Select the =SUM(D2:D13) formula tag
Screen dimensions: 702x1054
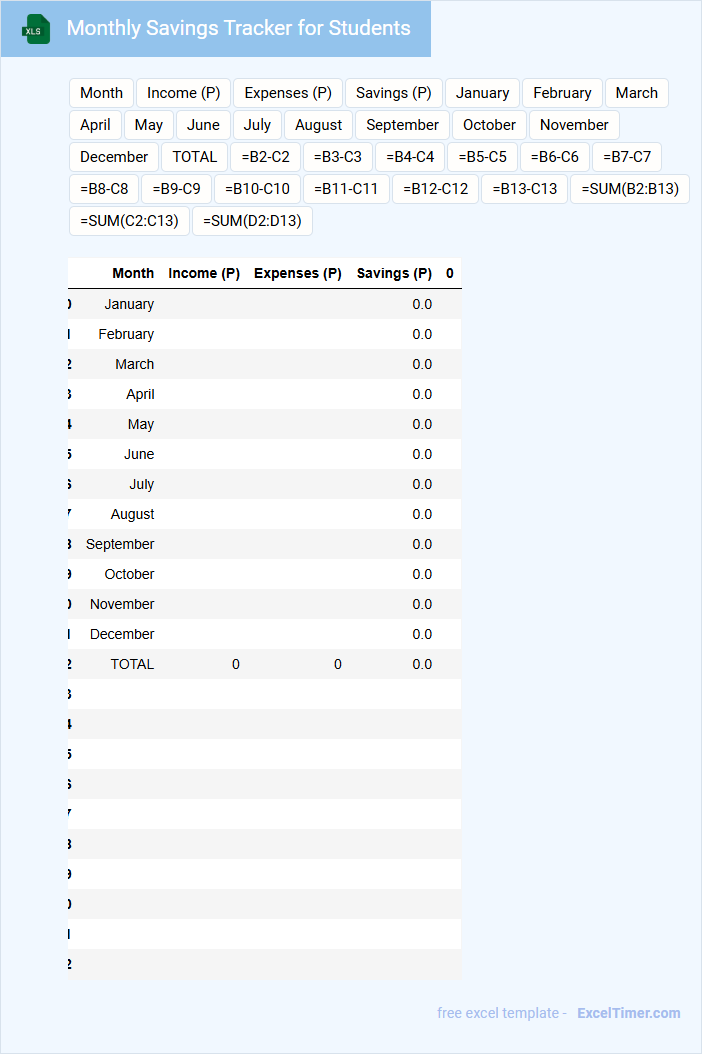tap(252, 221)
